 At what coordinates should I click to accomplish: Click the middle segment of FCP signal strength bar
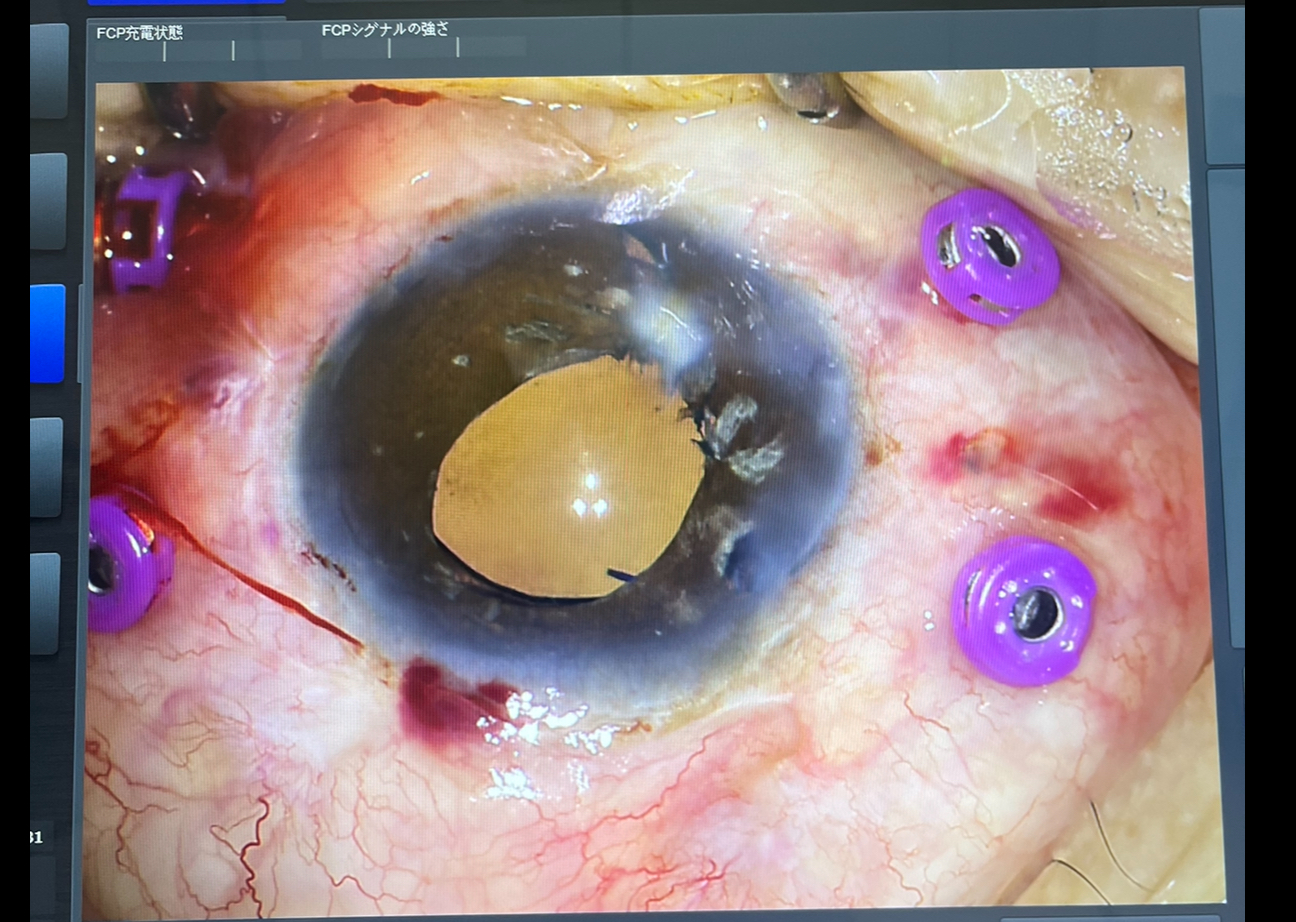(423, 47)
